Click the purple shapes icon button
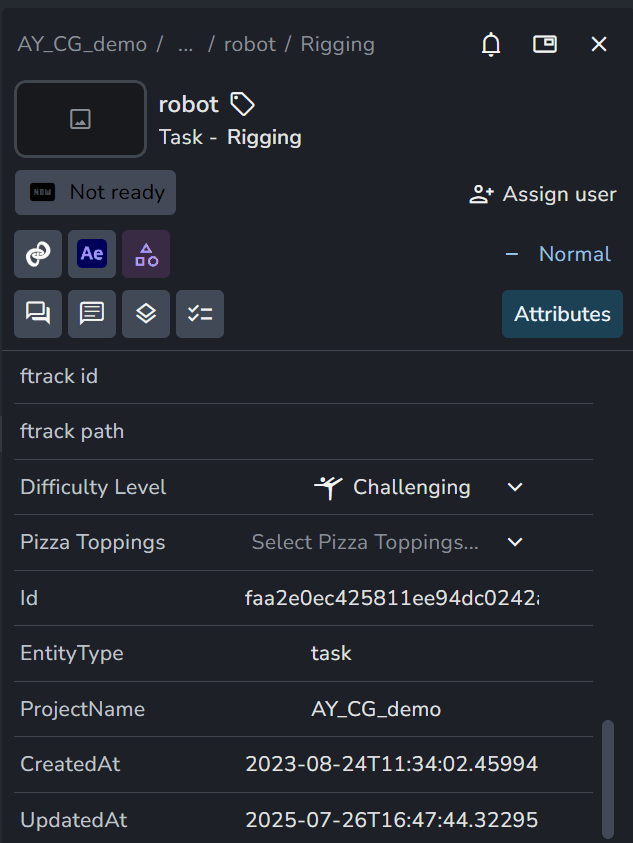The height and width of the screenshot is (843, 633). point(146,254)
